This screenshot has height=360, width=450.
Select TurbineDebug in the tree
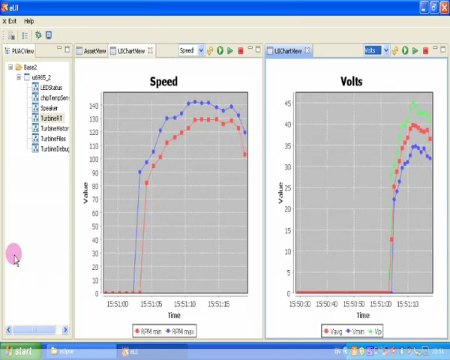(55, 149)
